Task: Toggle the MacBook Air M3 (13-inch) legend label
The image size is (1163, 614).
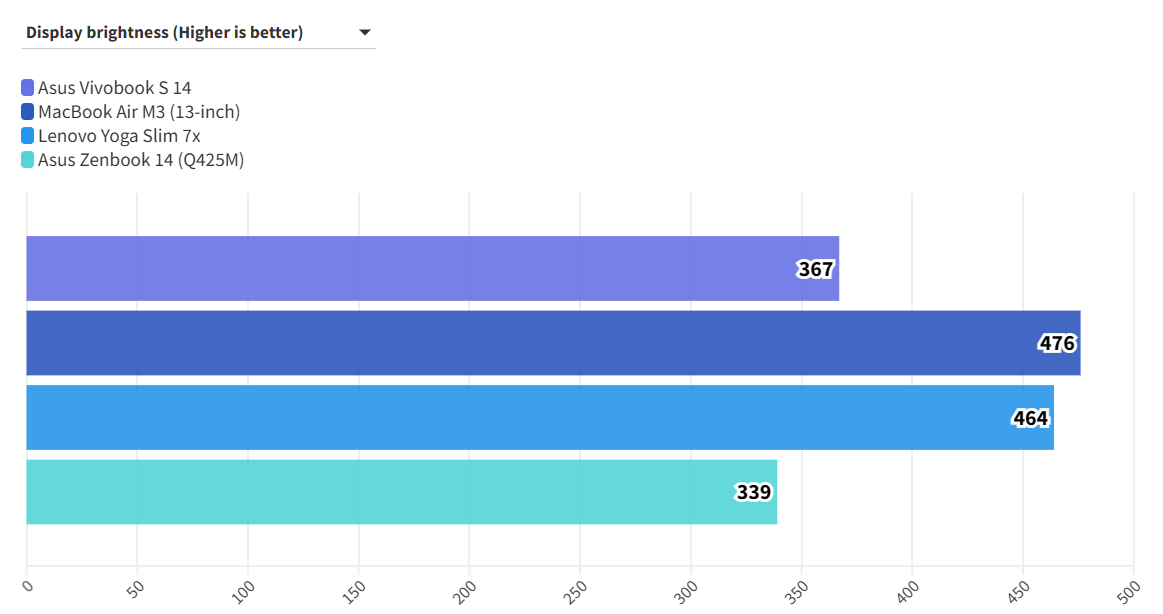Action: pos(139,112)
